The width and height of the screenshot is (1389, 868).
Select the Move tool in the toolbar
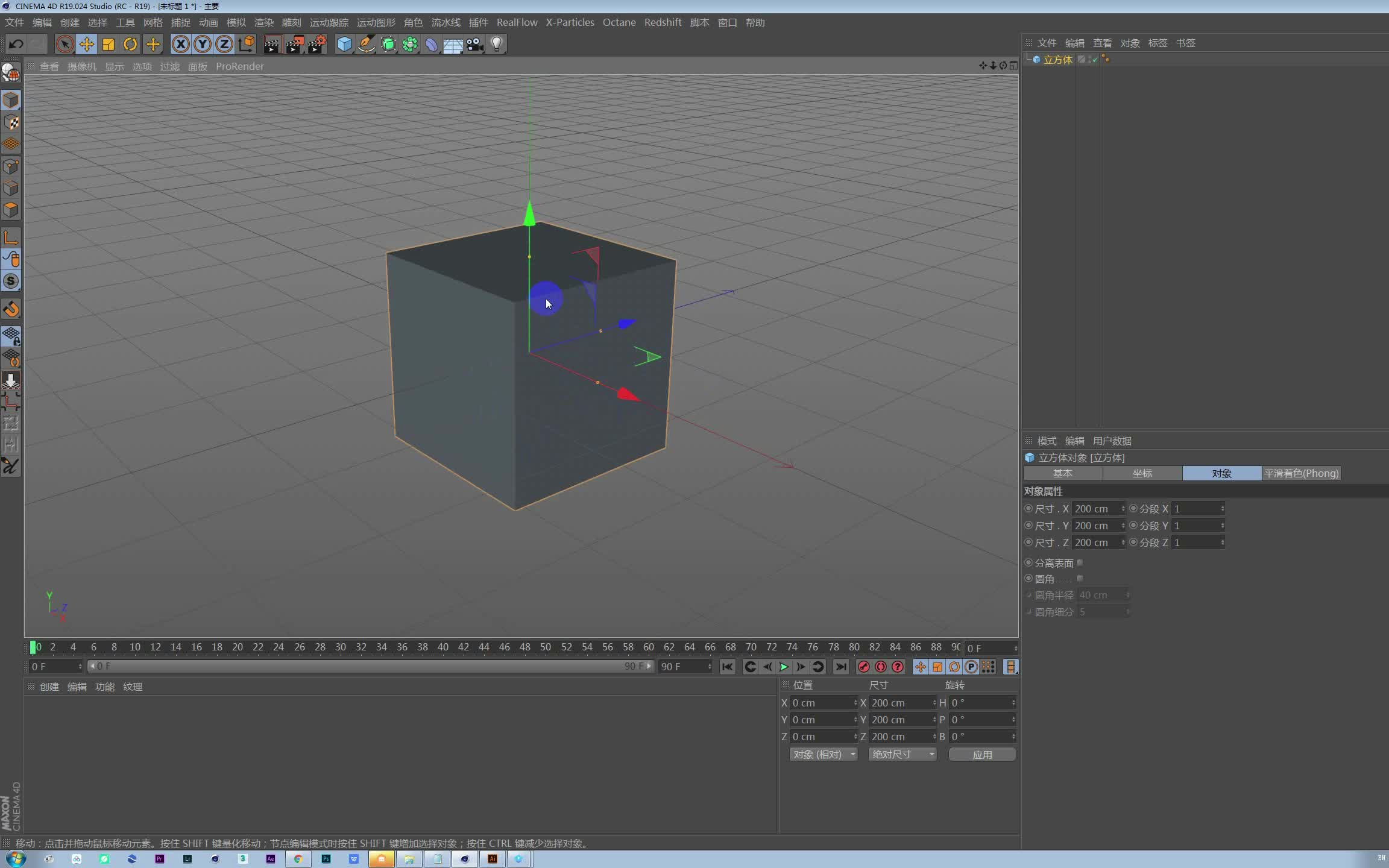tap(86, 44)
